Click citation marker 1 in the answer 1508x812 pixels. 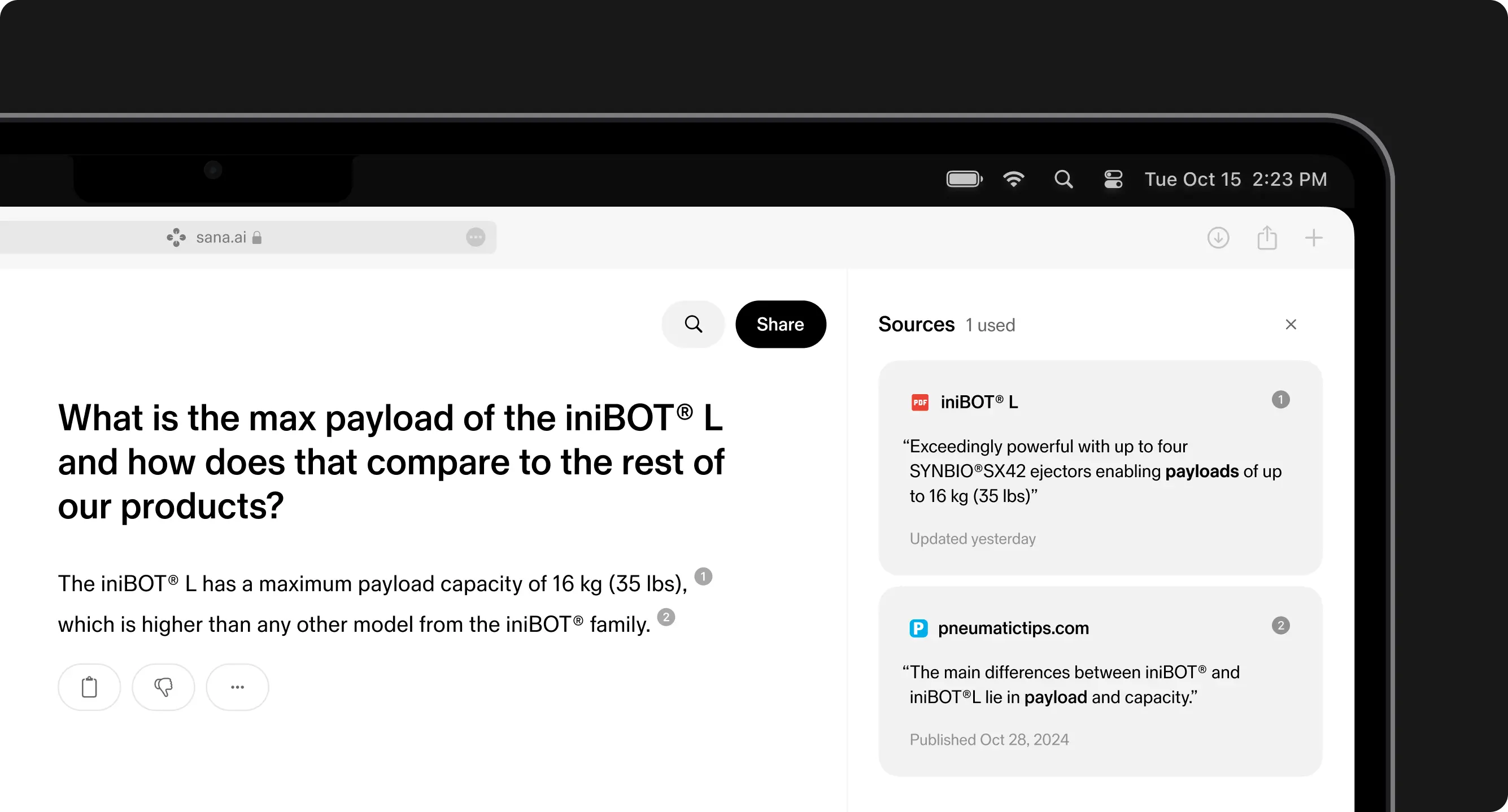coord(703,576)
